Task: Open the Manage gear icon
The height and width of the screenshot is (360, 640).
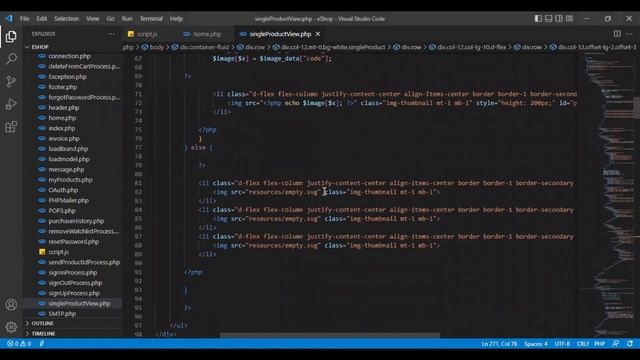Action: (11, 327)
